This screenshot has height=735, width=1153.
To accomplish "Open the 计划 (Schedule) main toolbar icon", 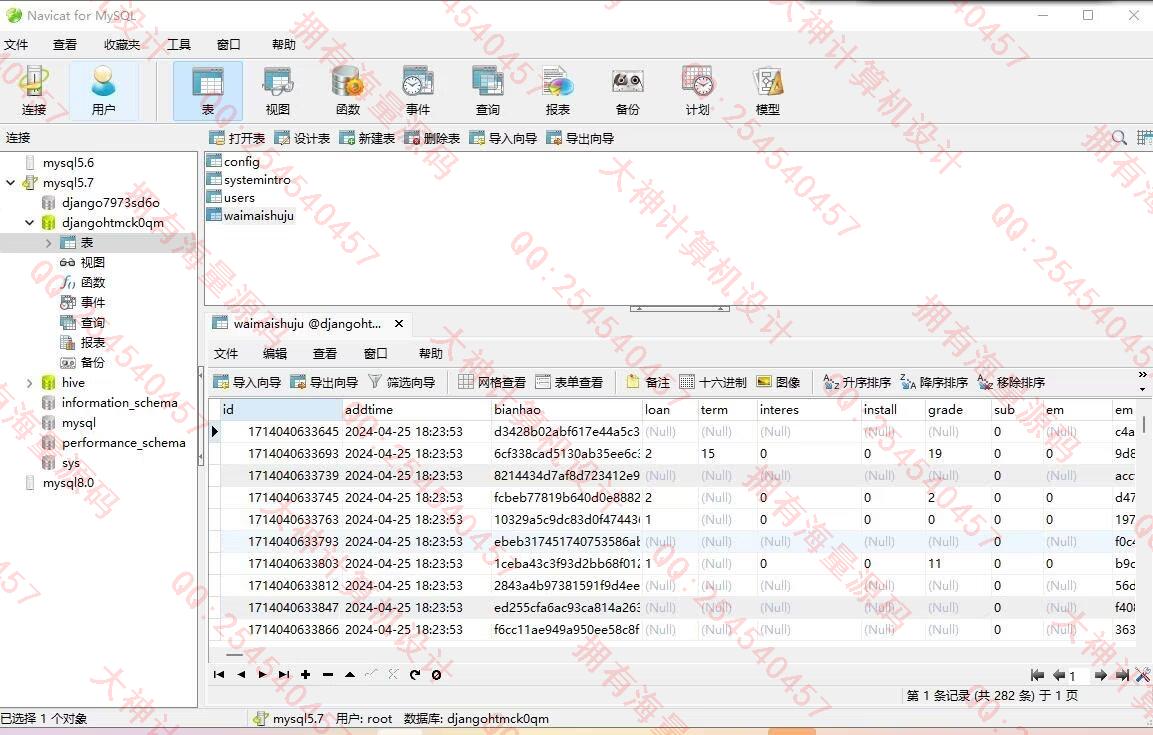I will tap(697, 90).
